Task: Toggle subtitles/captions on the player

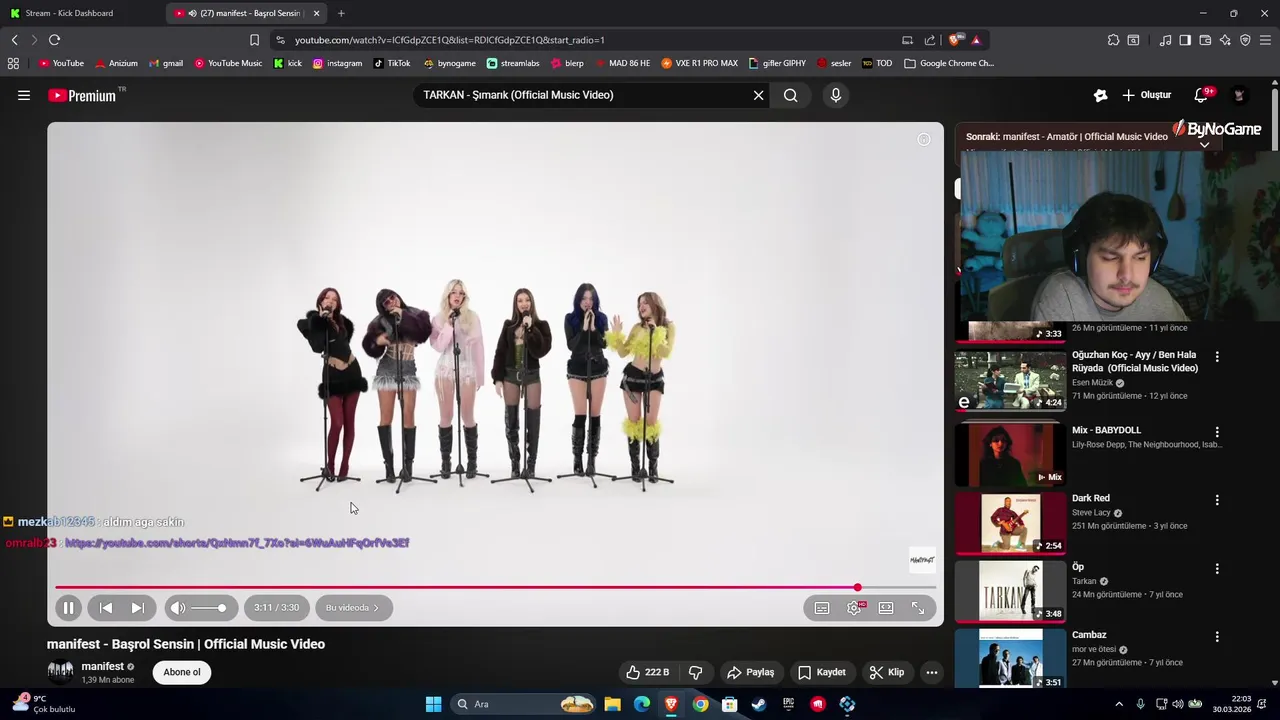Action: click(822, 608)
